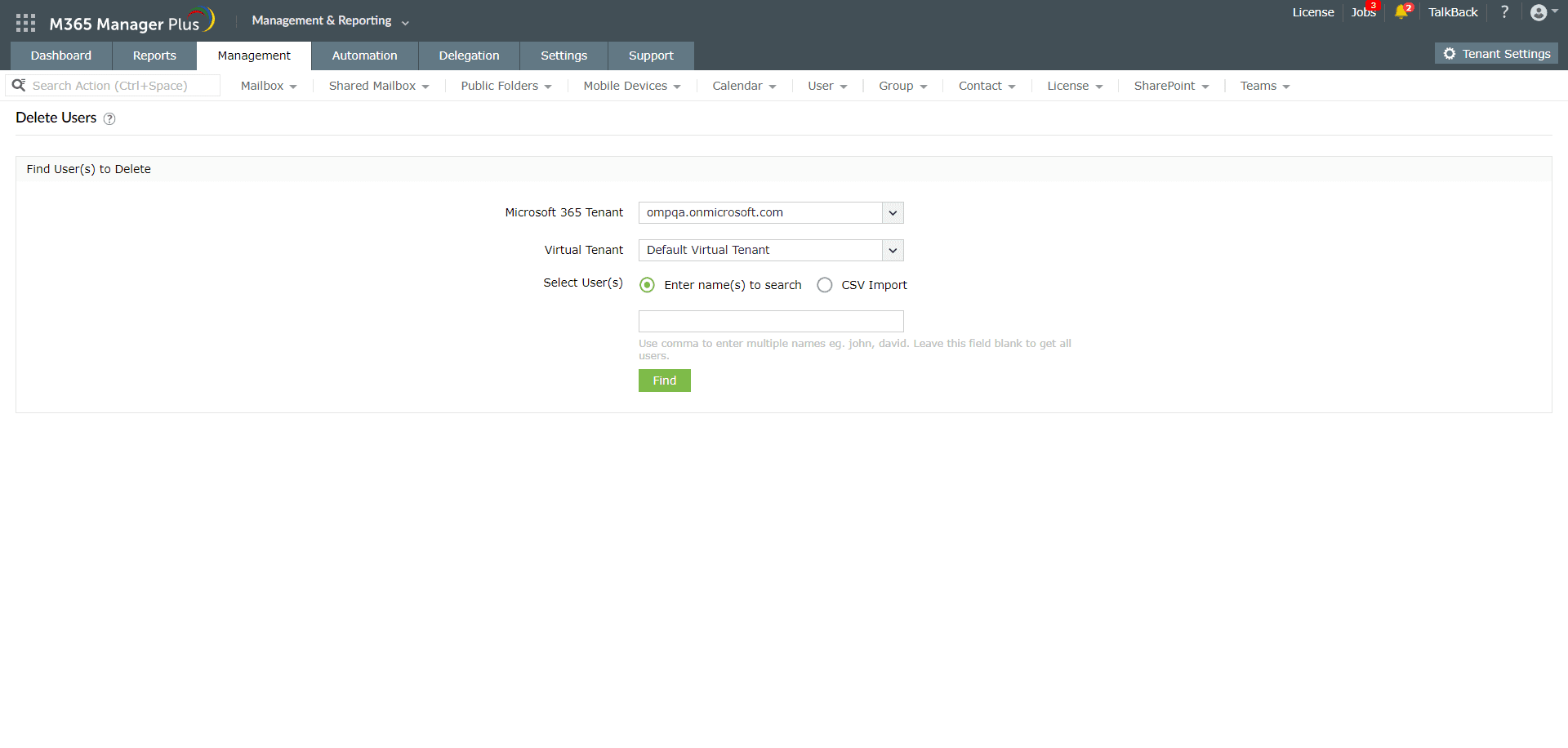Expand the Calendar menu
Screen dimensions: 1568x748
pos(744,86)
